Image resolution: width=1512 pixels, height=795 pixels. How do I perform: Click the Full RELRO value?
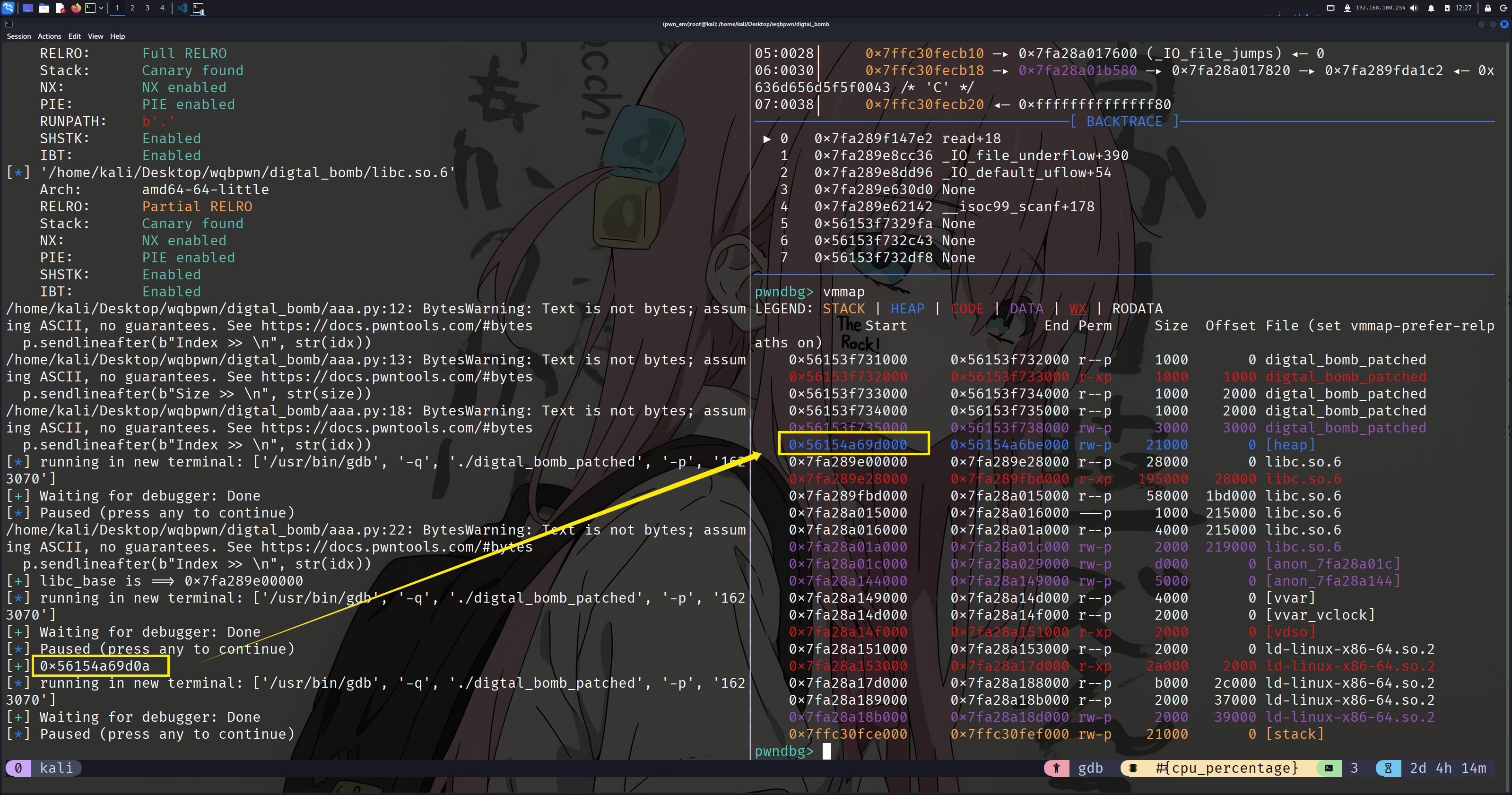click(184, 53)
